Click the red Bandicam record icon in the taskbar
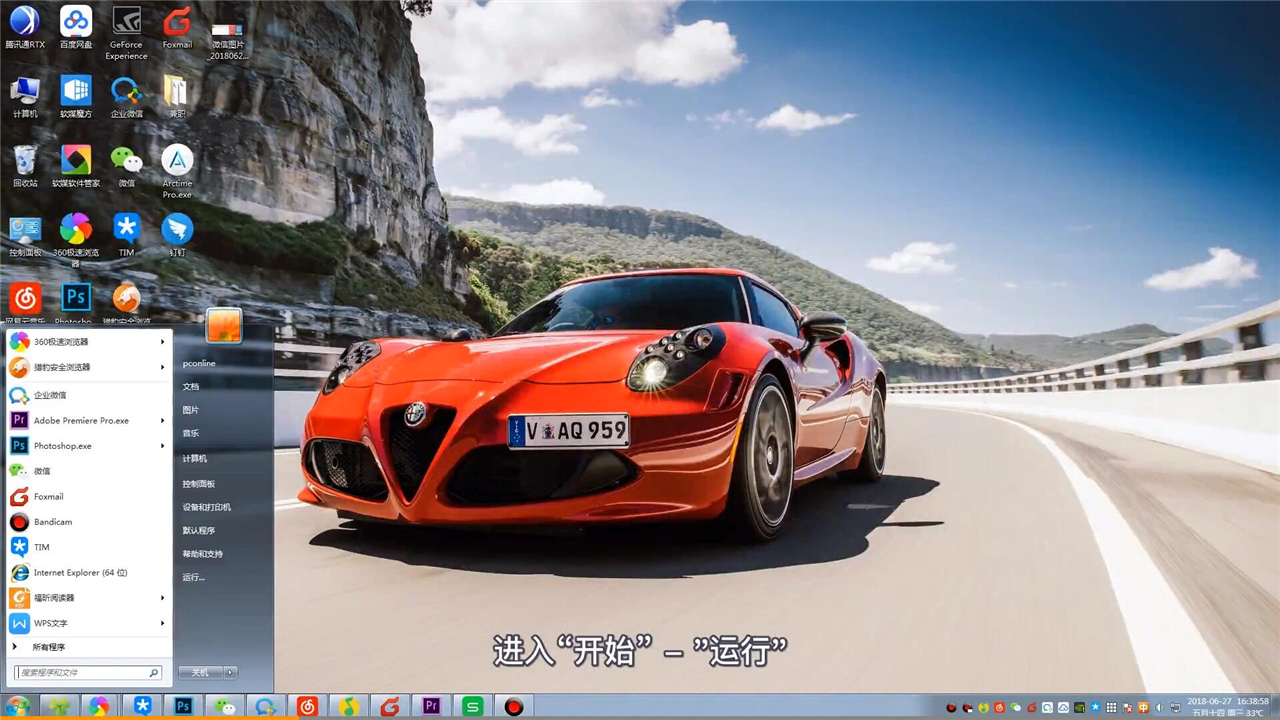 coord(514,707)
